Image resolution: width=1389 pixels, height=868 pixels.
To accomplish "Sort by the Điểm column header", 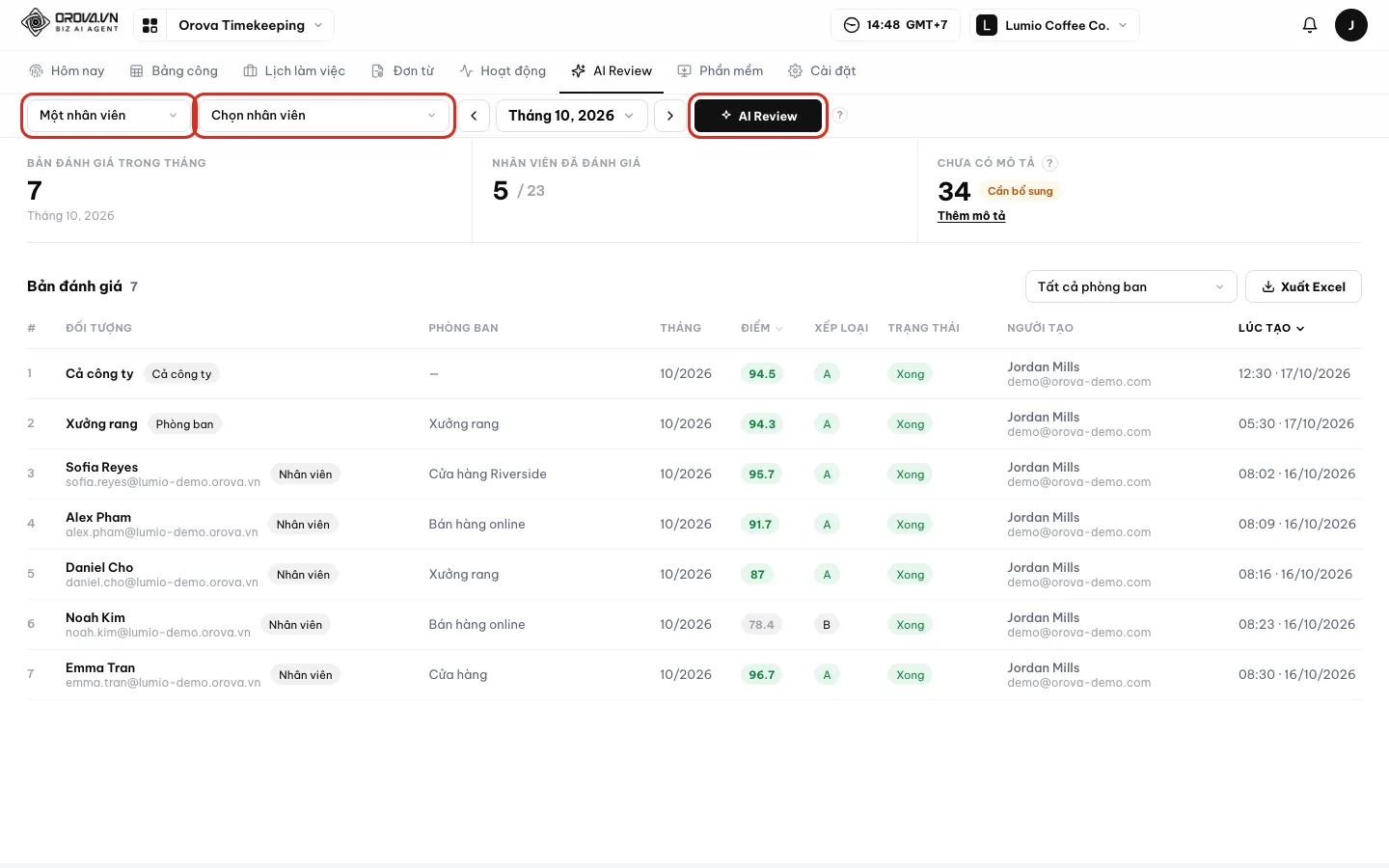I will pos(762,328).
